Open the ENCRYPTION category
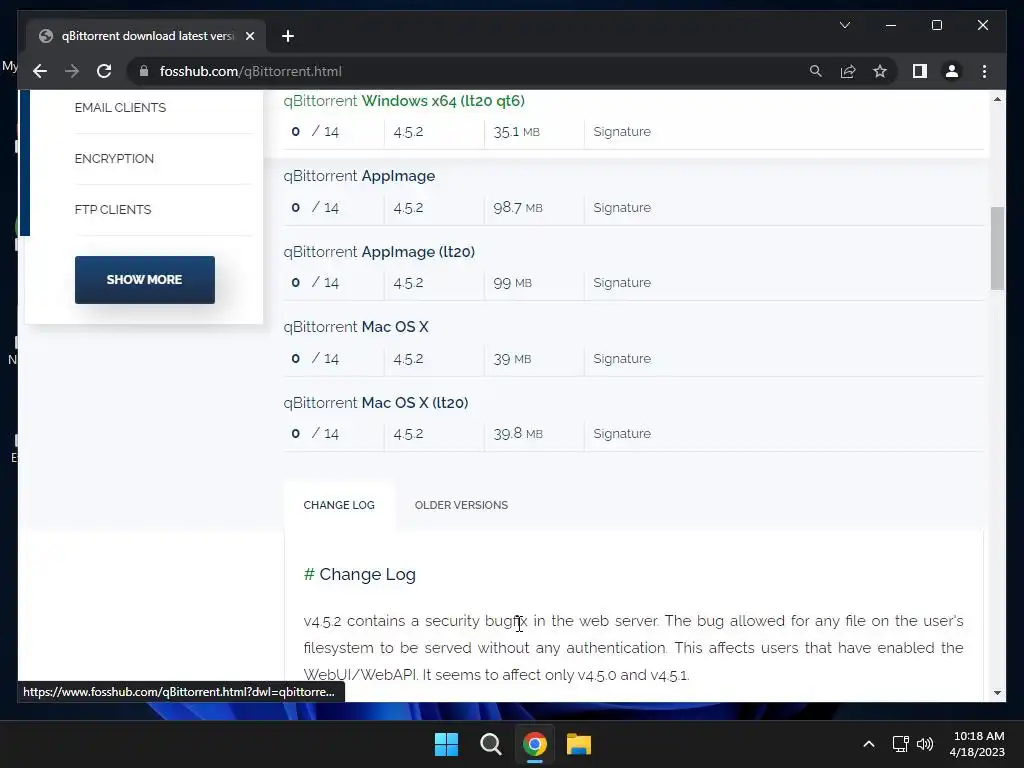The image size is (1024, 768). [114, 159]
